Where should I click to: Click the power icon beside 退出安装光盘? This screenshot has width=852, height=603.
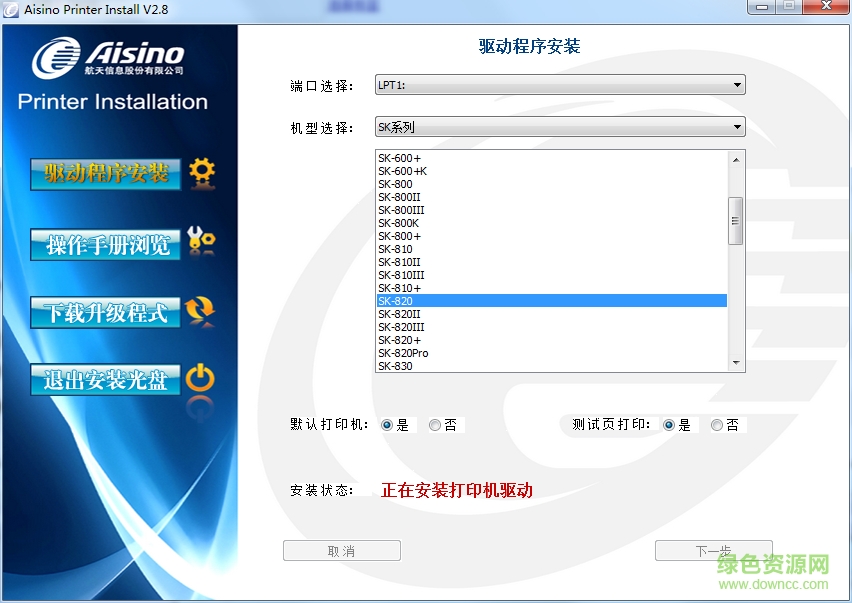pyautogui.click(x=199, y=380)
